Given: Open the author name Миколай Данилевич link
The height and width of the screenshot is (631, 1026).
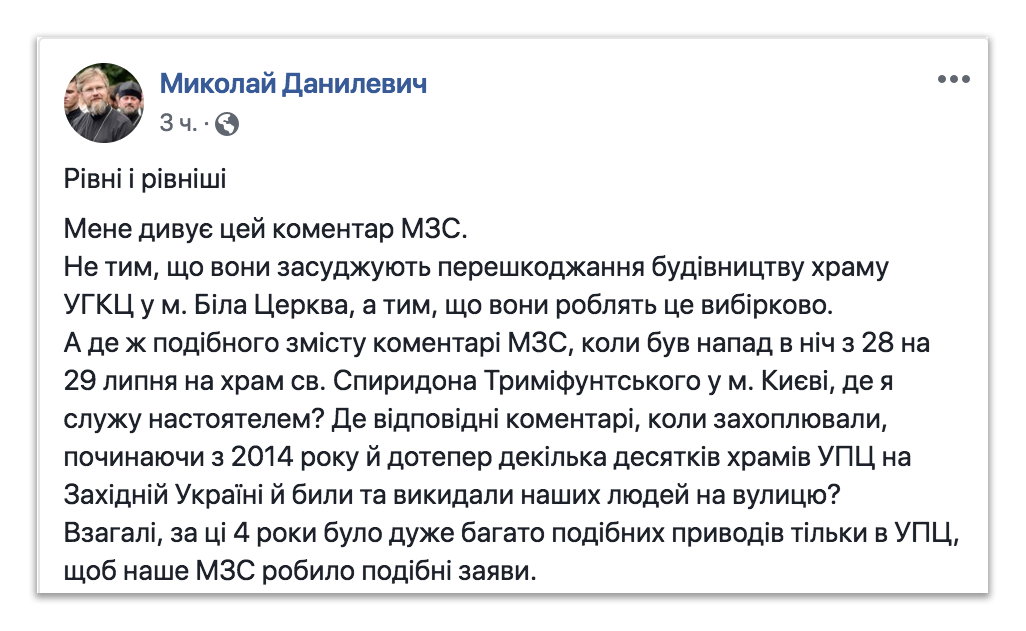Looking at the screenshot, I should (x=293, y=84).
